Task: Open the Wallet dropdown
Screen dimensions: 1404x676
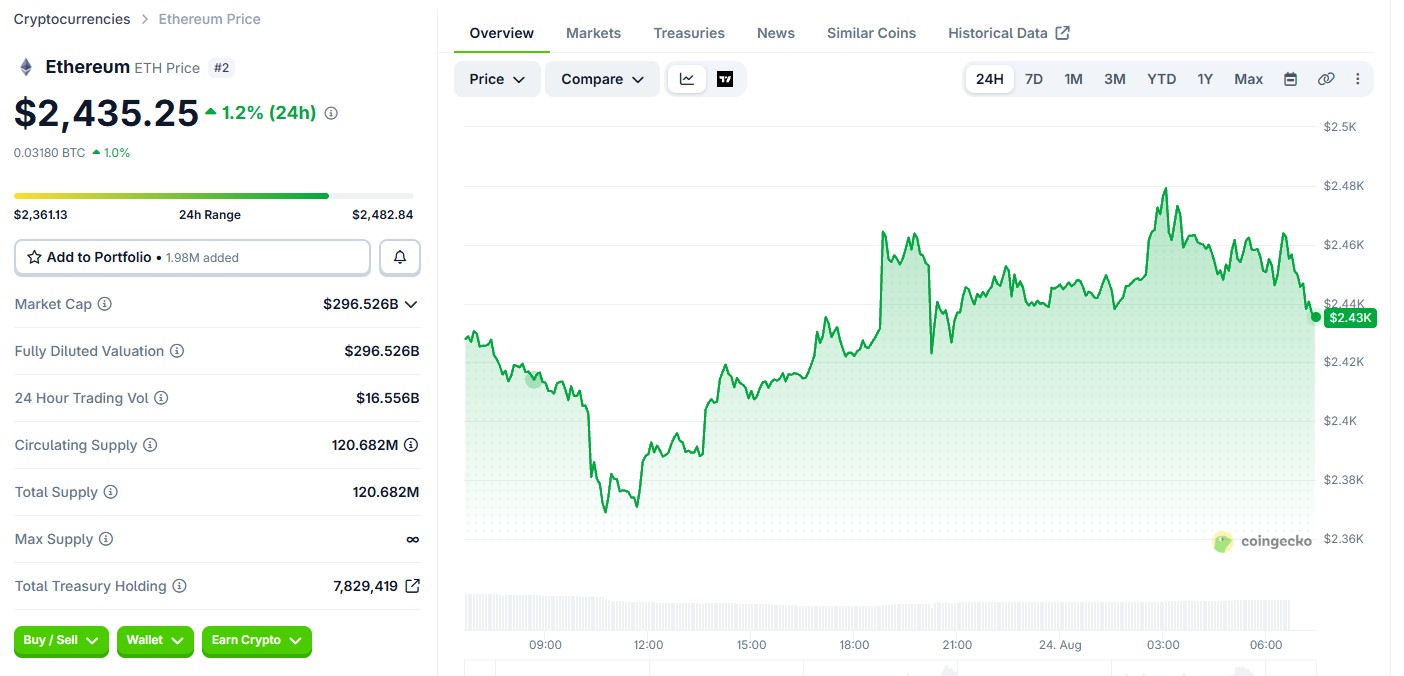Action: tap(155, 640)
